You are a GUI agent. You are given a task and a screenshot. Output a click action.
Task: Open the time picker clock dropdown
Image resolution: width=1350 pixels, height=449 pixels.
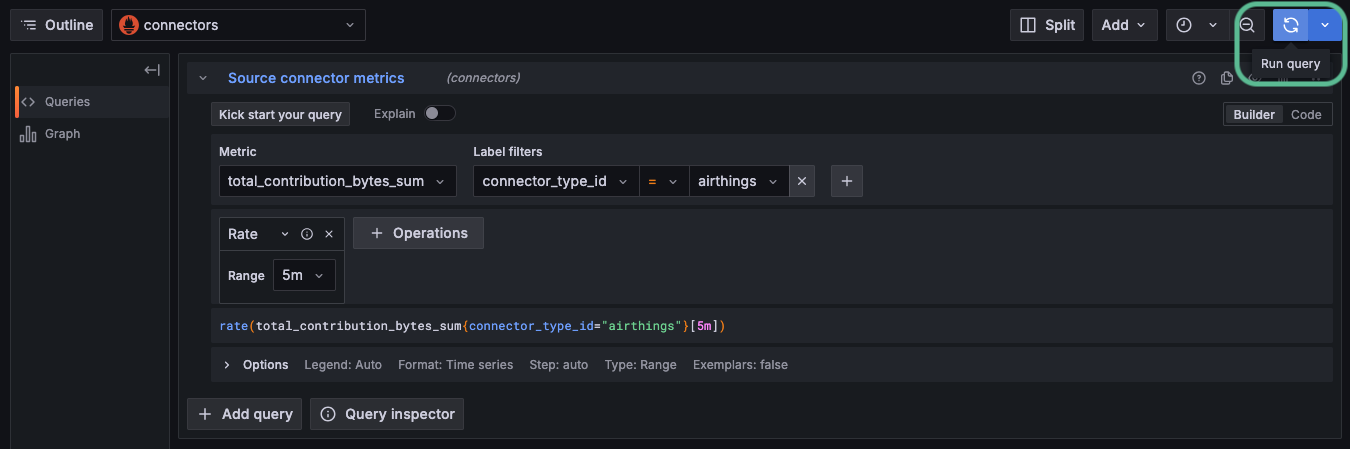1197,25
